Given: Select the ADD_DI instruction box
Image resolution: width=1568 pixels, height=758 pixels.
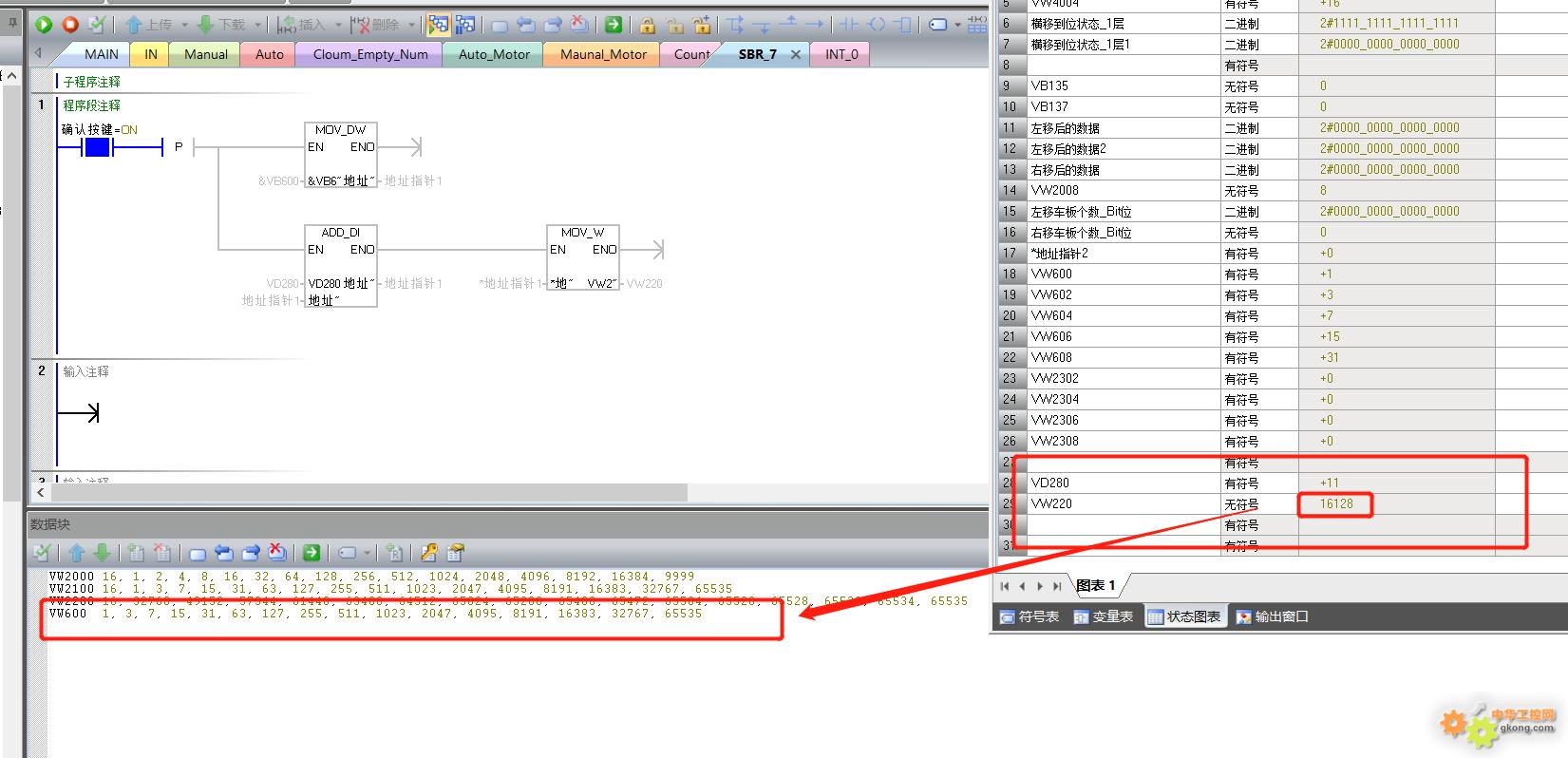Looking at the screenshot, I should [341, 266].
